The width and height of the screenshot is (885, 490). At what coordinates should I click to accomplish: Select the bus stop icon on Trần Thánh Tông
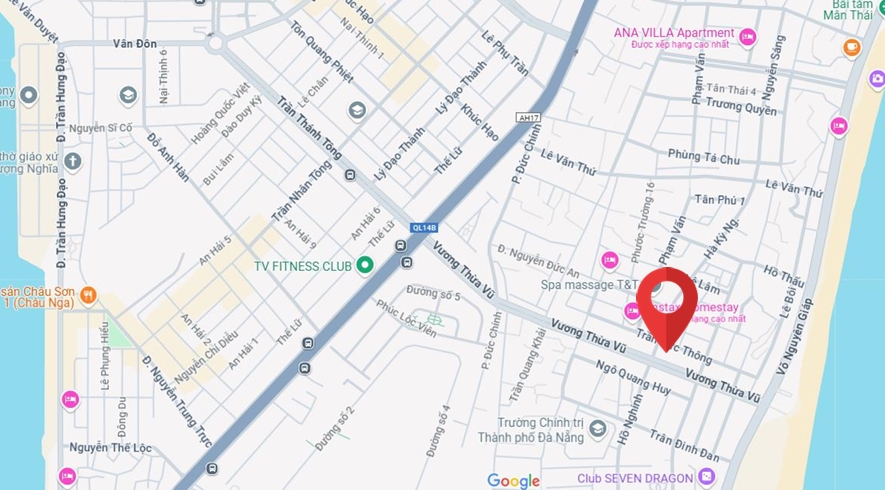351,175
